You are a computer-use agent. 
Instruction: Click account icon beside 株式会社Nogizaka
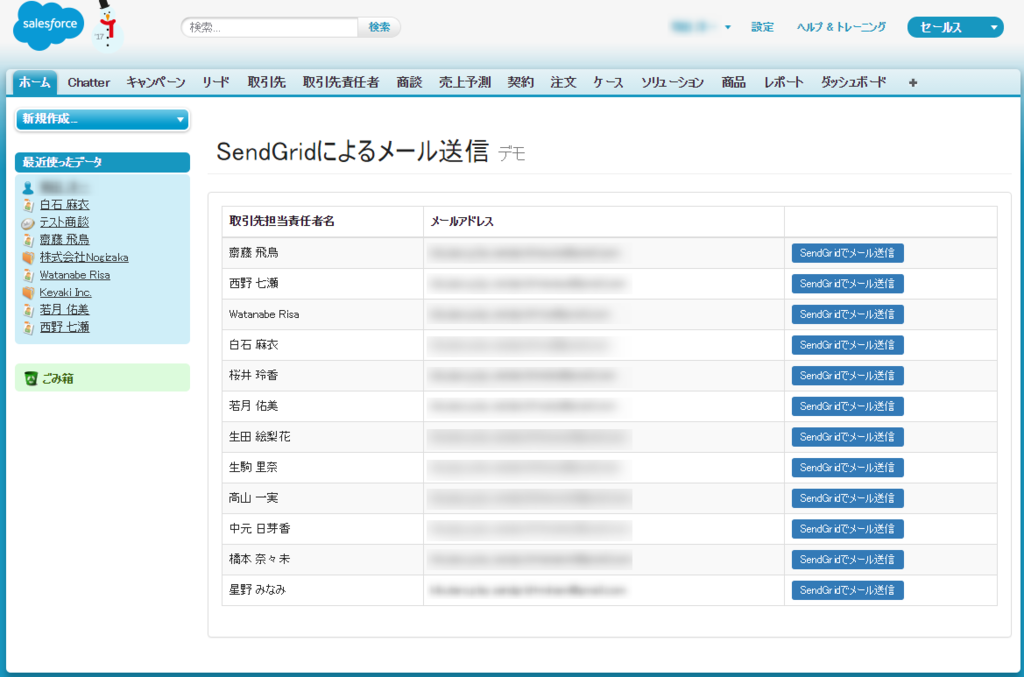28,257
